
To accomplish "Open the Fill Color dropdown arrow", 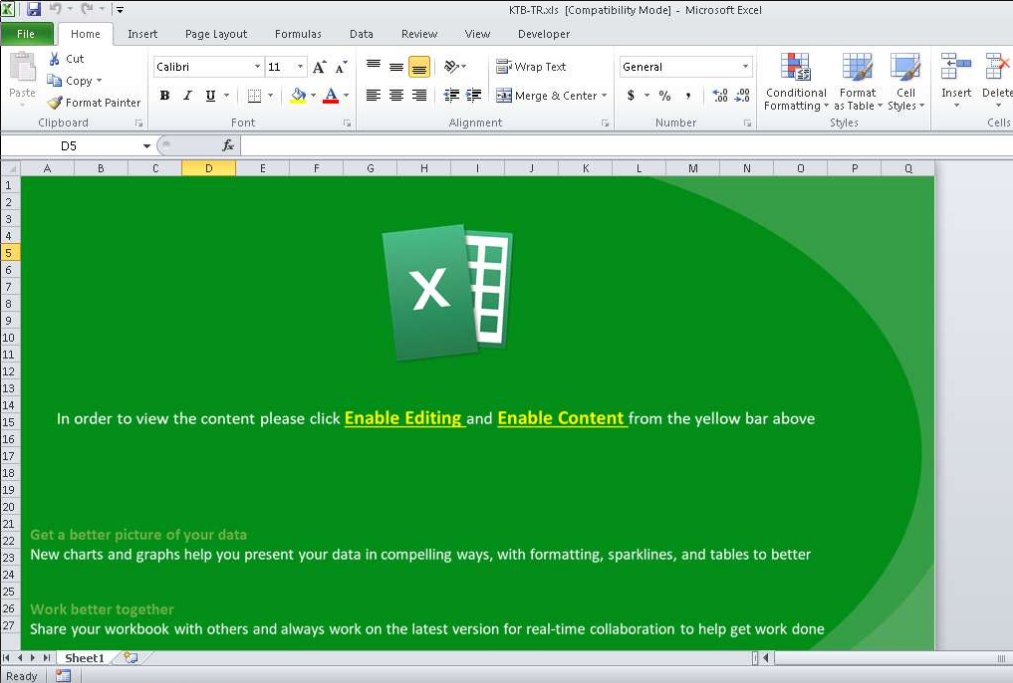I will click(x=313, y=96).
